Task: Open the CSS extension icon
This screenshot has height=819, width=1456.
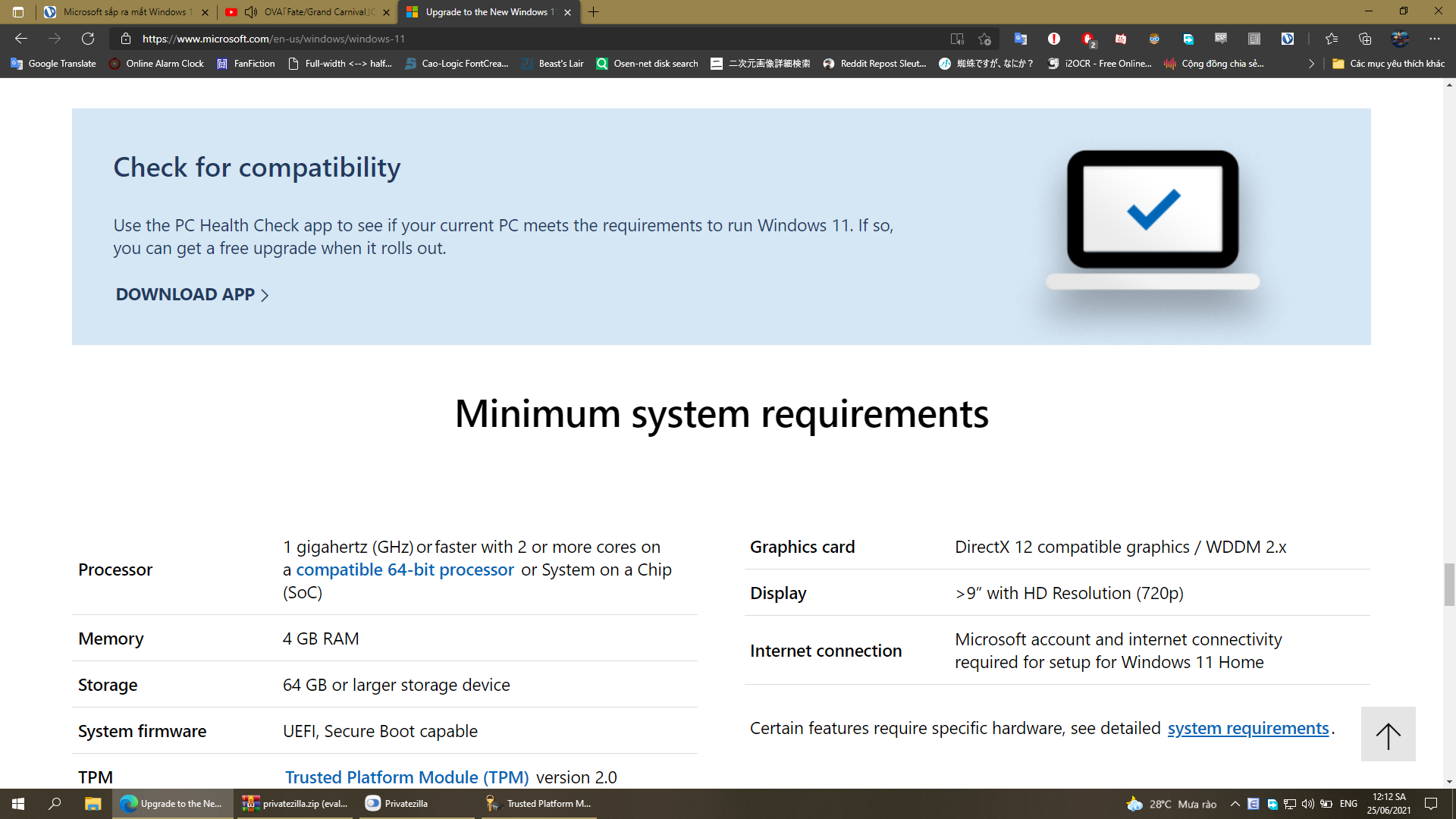Action: [1221, 39]
